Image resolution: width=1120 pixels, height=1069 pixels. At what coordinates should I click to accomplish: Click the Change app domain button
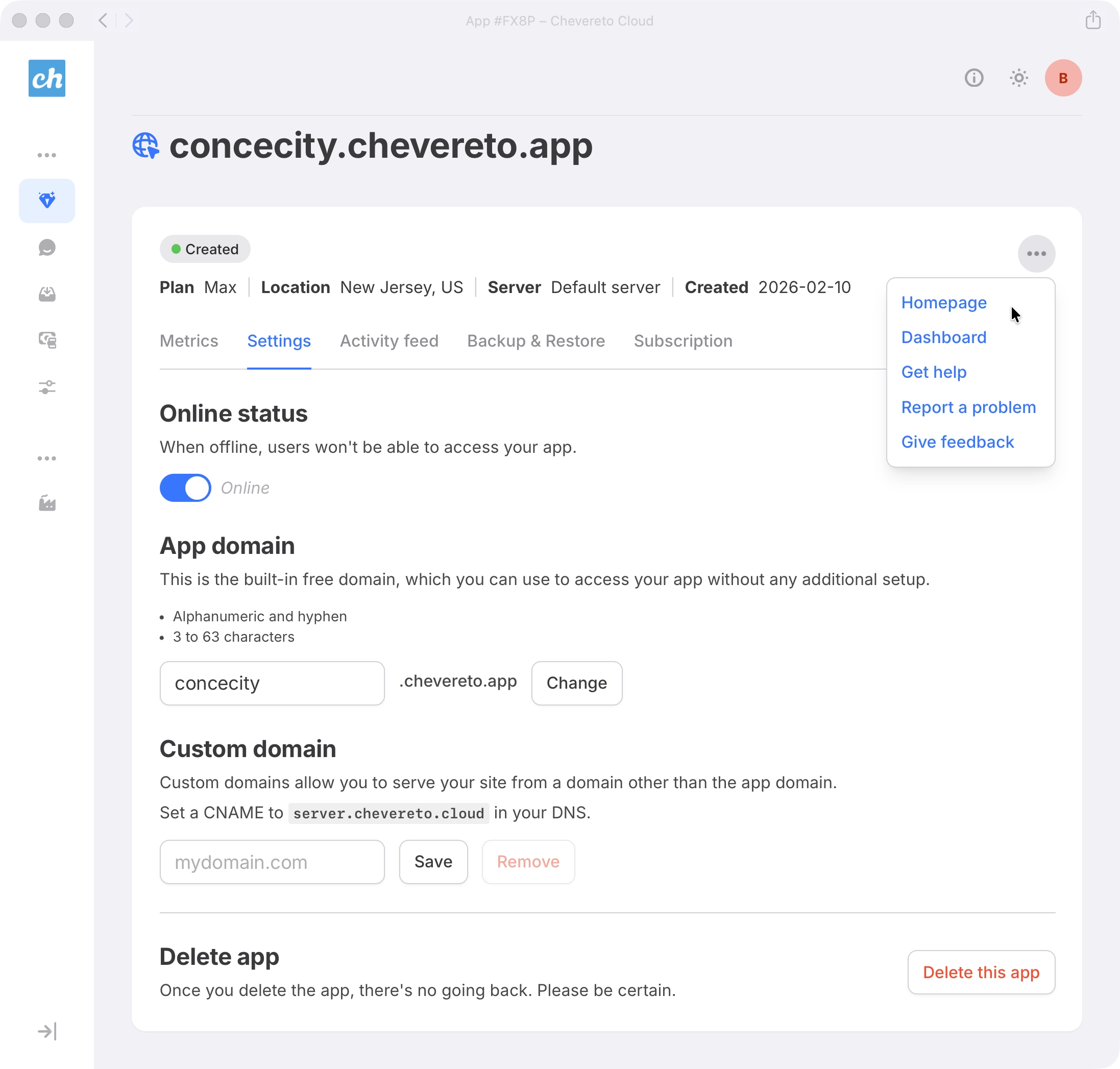(x=576, y=683)
